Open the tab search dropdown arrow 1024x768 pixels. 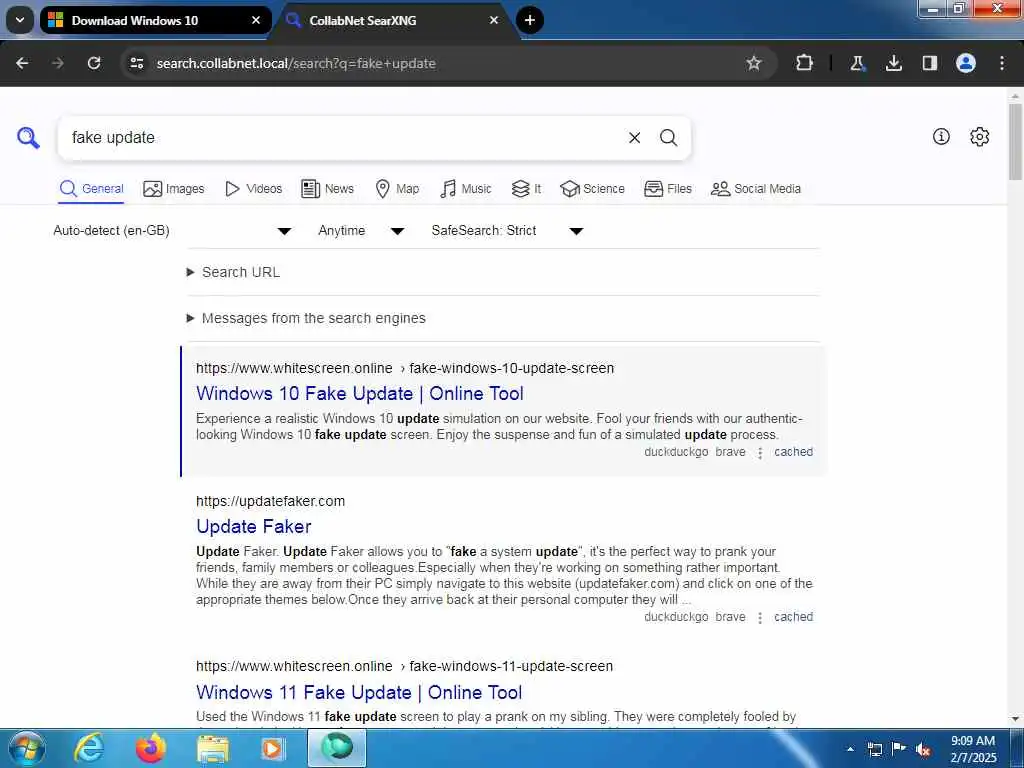pos(20,20)
